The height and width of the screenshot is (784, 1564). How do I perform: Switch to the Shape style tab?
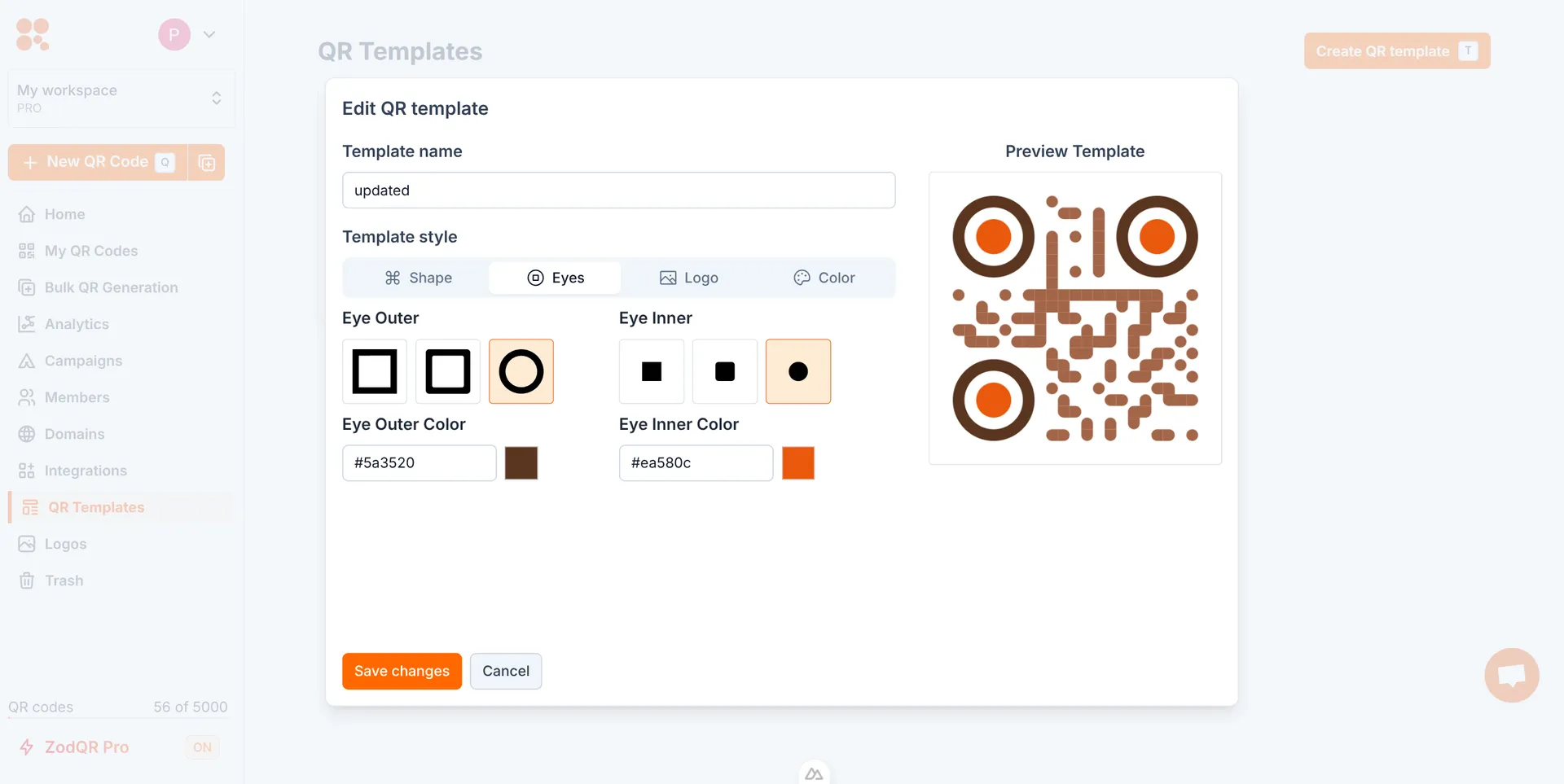click(x=418, y=278)
